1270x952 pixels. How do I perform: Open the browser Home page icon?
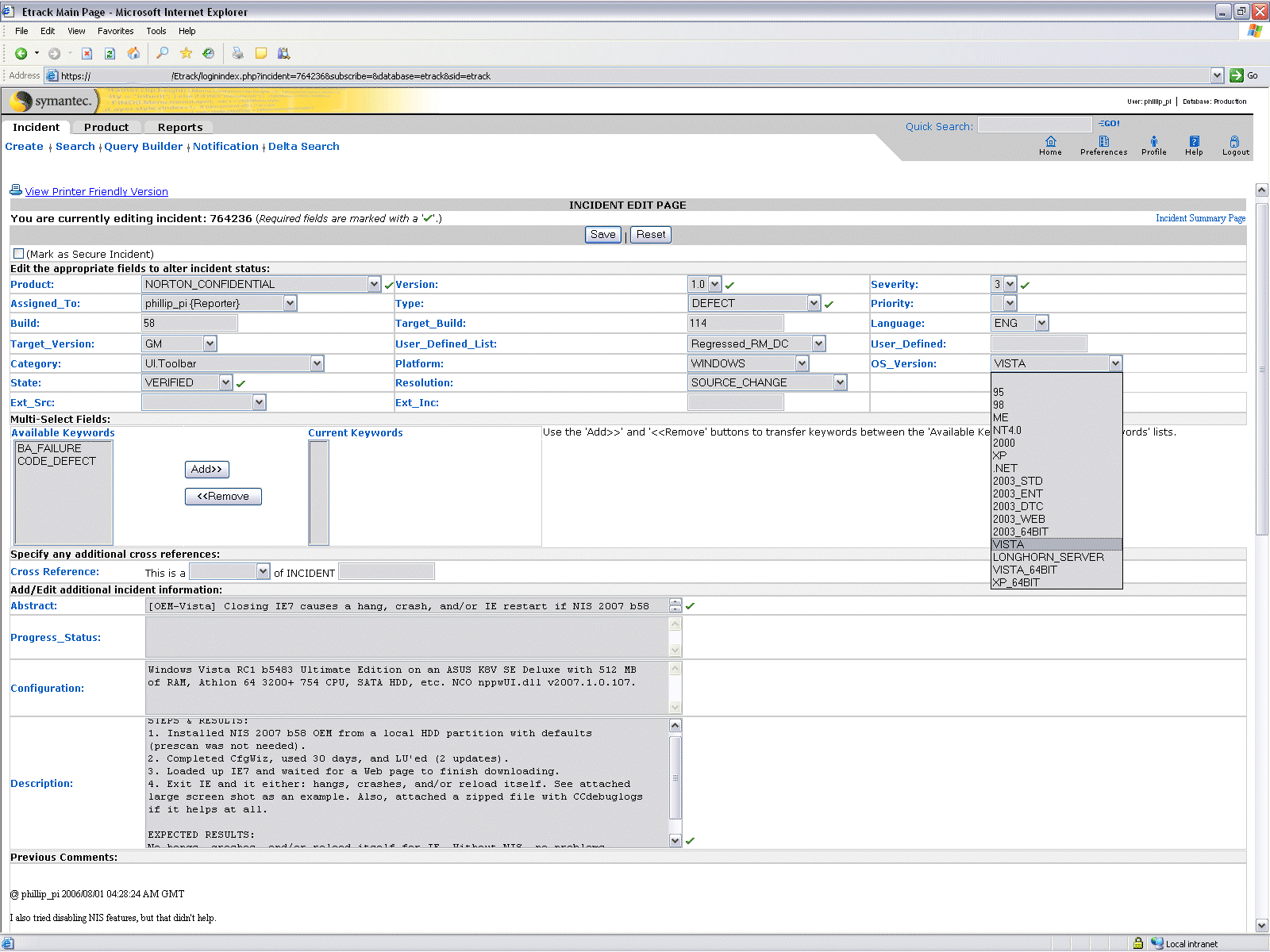pos(133,53)
